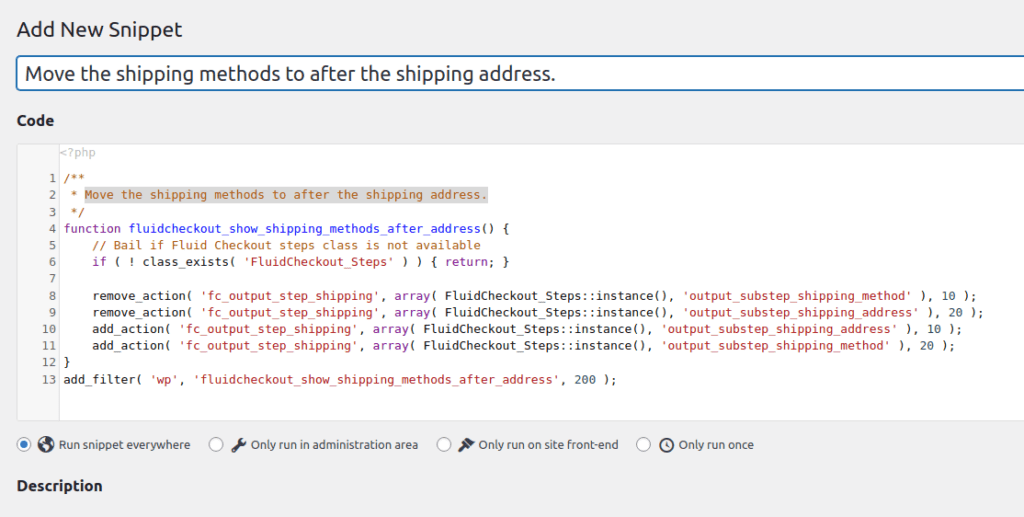Choose the Only run in administration area radio button
This screenshot has width=1024, height=517.
[216, 445]
